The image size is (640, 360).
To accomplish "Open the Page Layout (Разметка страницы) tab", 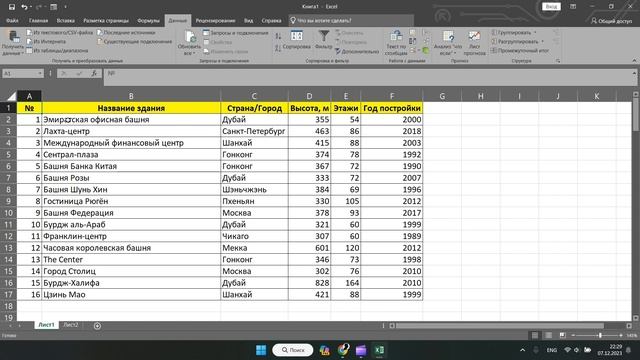I will (x=106, y=20).
